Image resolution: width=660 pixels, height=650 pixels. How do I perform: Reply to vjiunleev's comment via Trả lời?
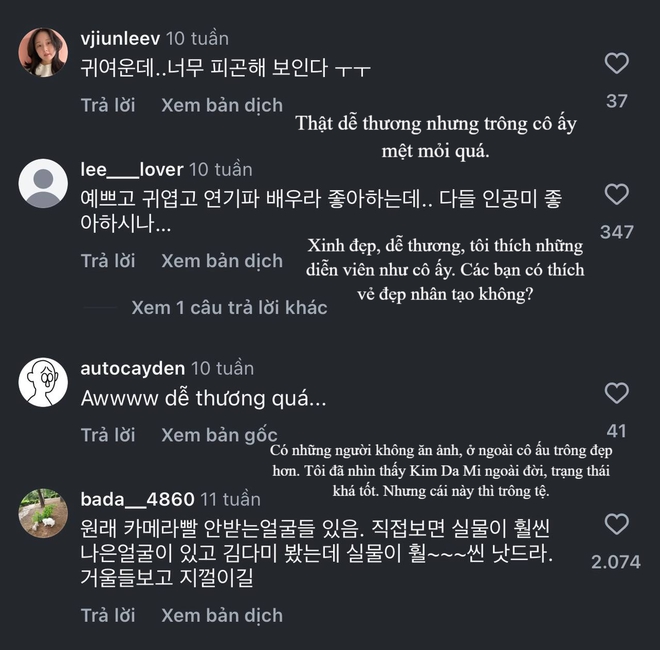(x=108, y=105)
